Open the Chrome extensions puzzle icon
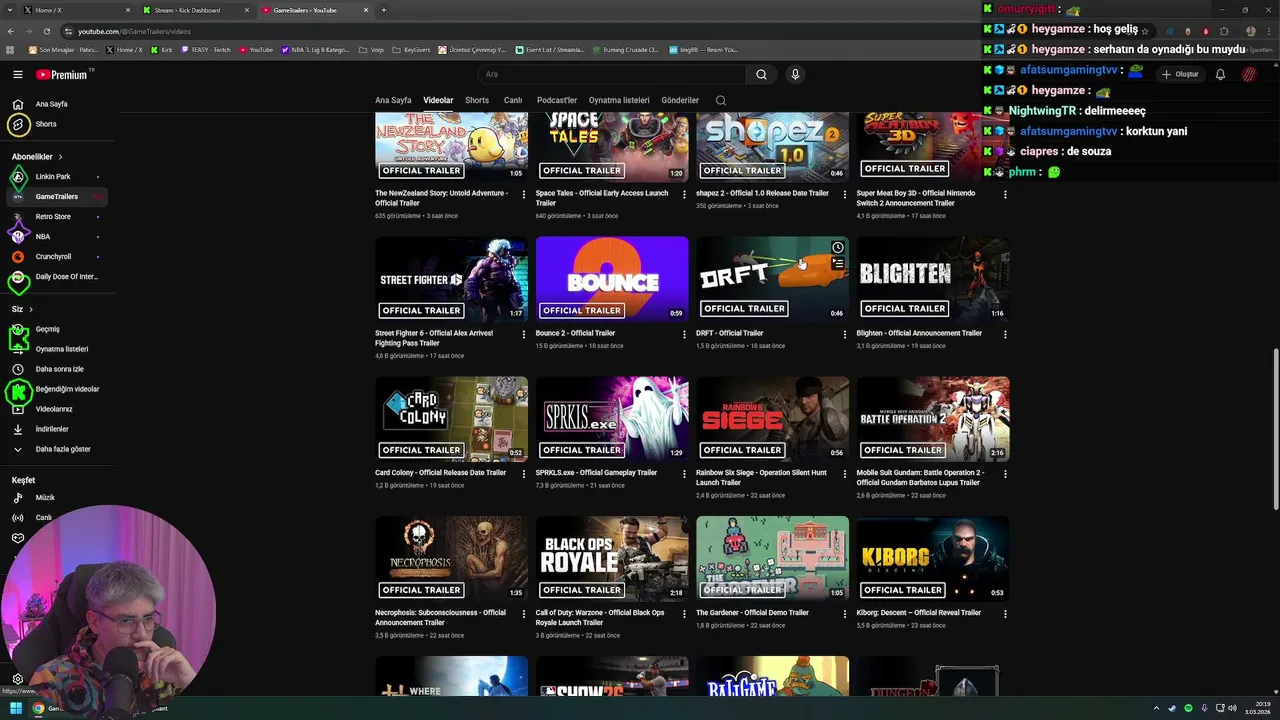 click(1224, 31)
